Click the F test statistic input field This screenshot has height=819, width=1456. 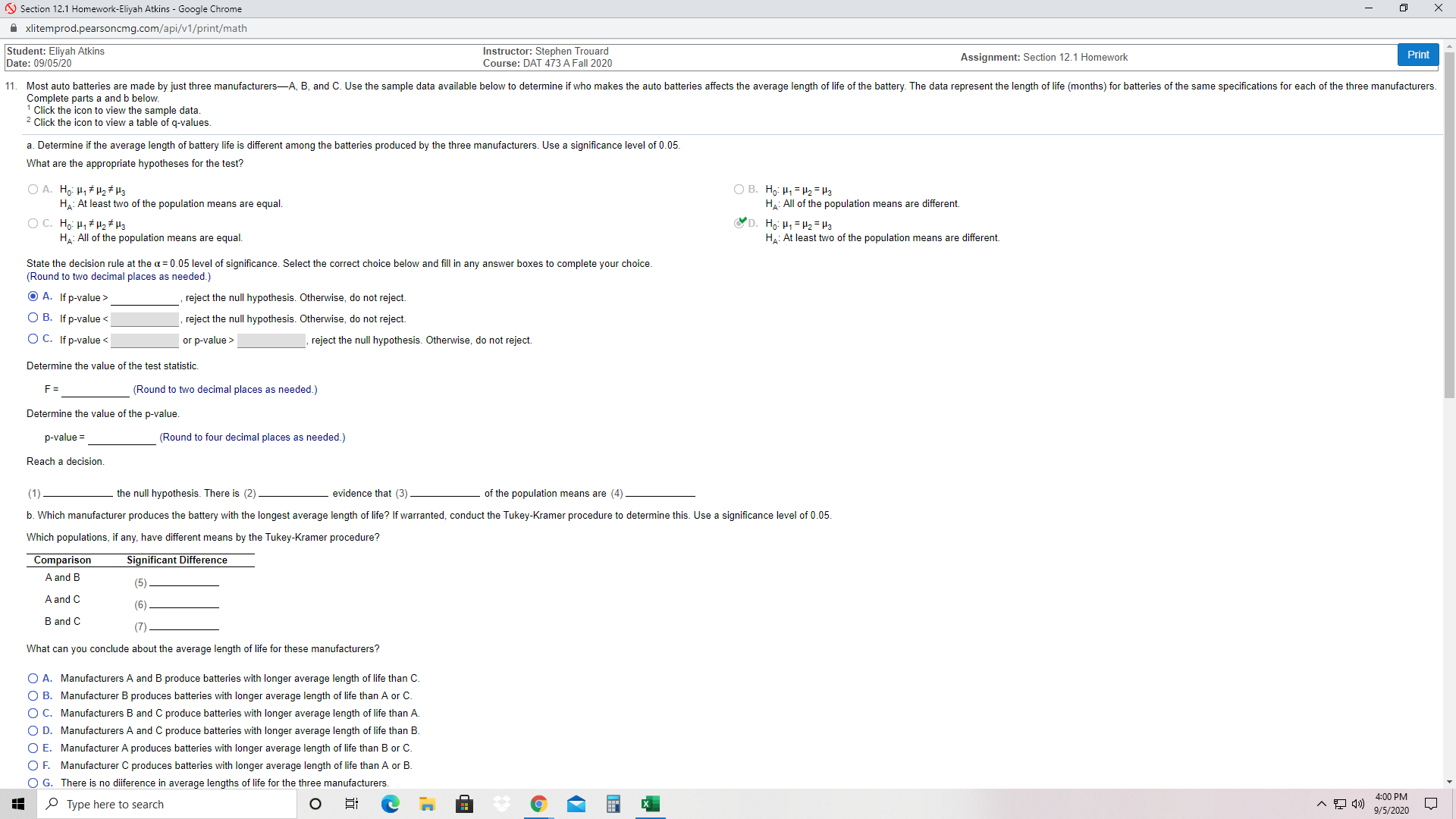point(96,390)
